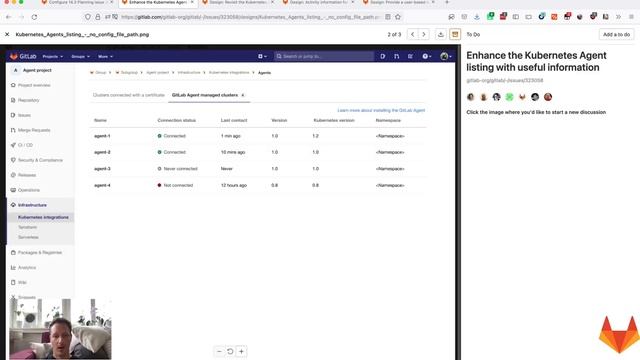Switch to Configure 14.3 Planning issue tab

[76, 2]
